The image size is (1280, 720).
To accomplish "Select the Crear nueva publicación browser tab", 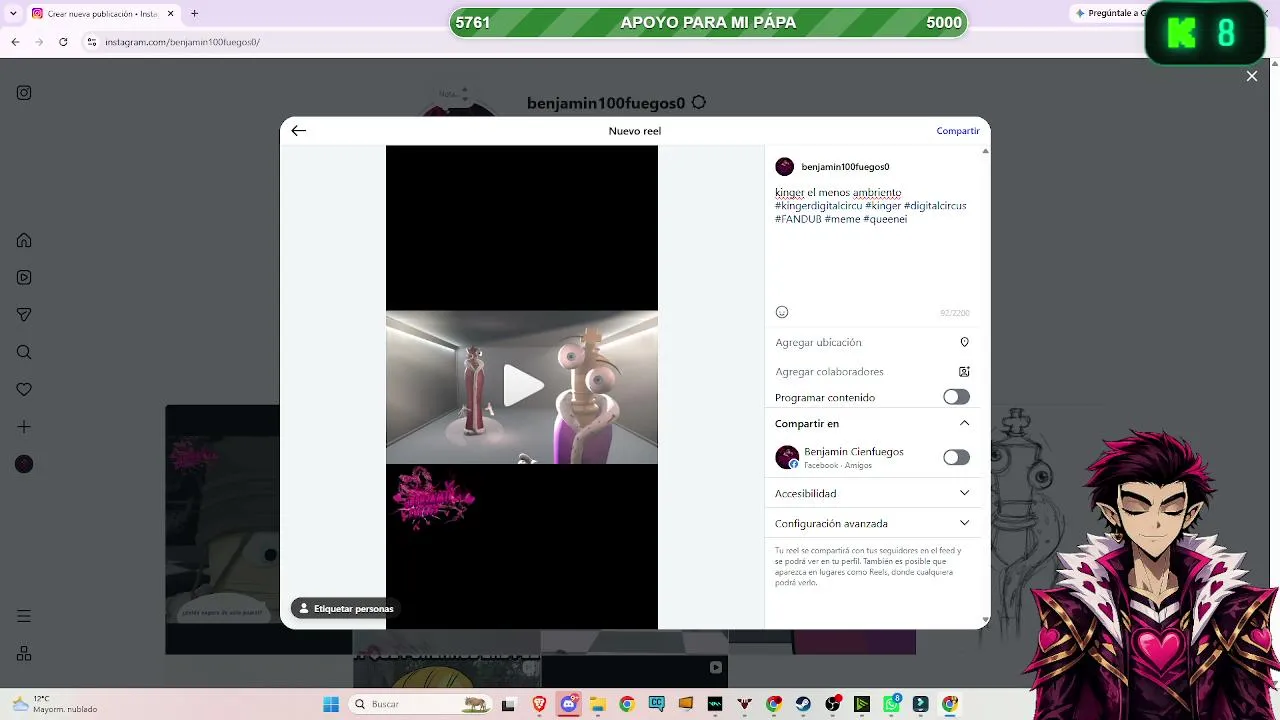I will tap(103, 14).
